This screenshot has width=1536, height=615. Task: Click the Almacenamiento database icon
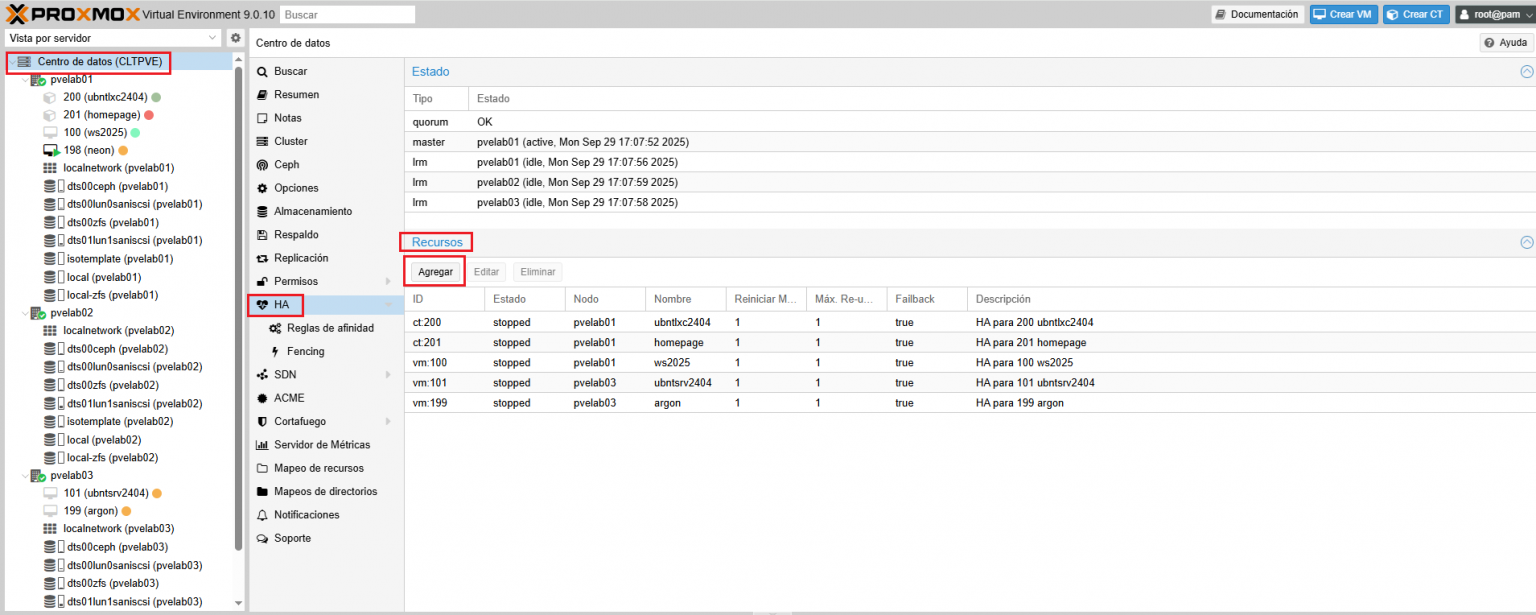pos(262,211)
